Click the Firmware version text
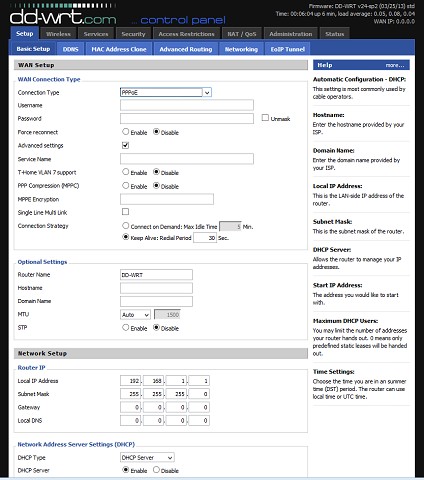Image resolution: width=424 pixels, height=480 pixels. point(362,6)
